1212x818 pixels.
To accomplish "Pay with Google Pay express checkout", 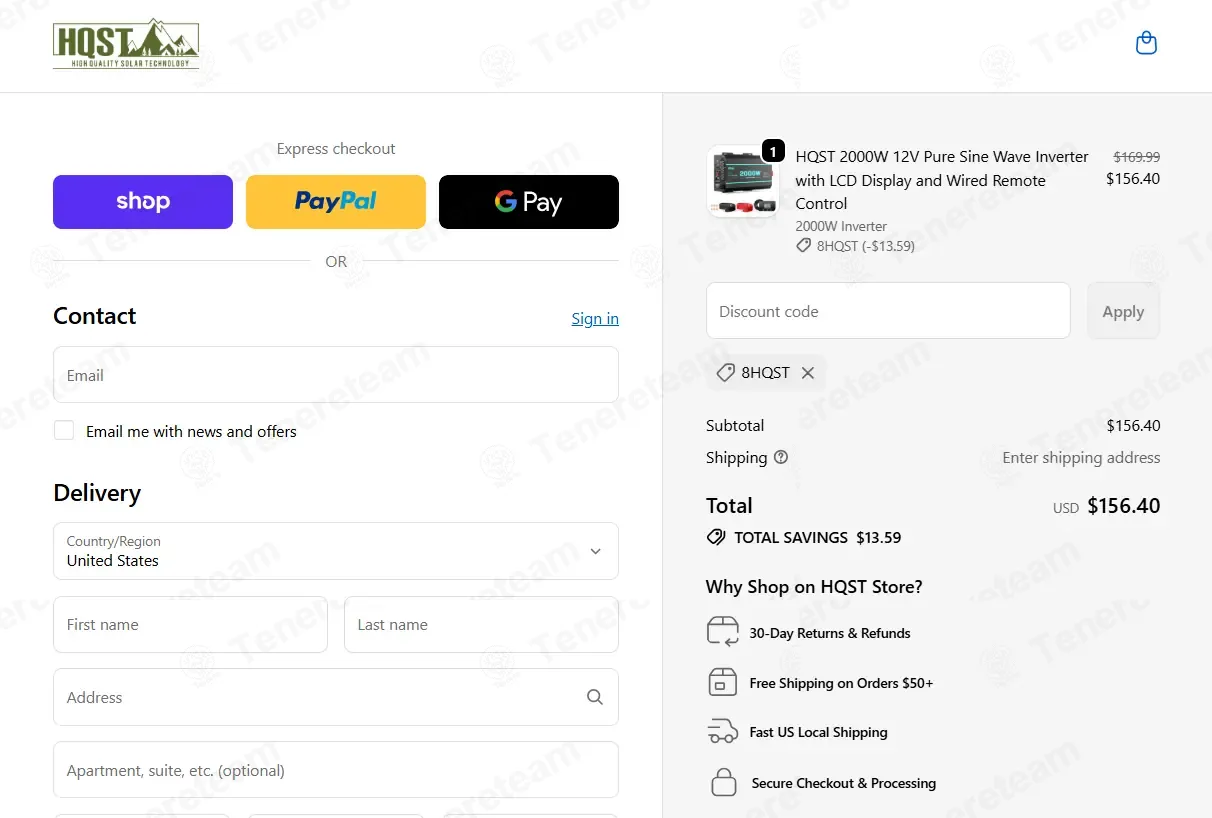I will [x=529, y=202].
